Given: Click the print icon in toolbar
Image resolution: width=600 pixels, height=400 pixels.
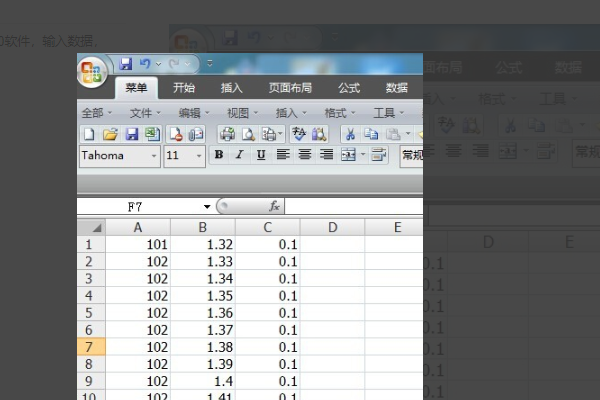Looking at the screenshot, I should coord(227,134).
